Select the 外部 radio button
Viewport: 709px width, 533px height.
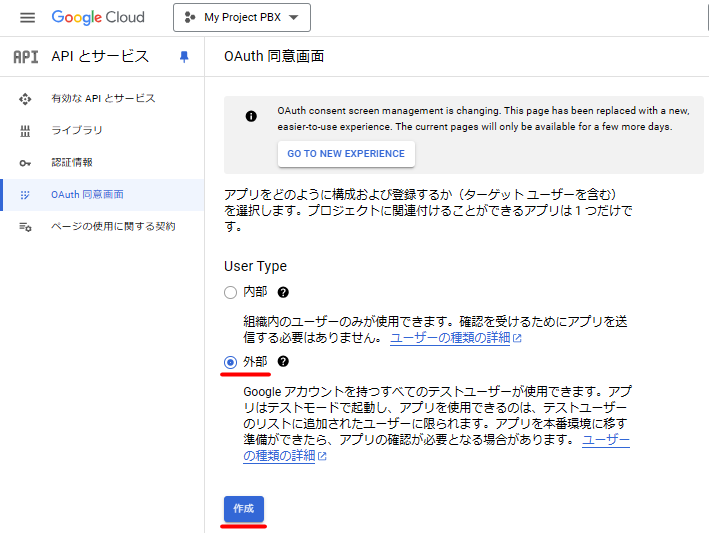(231, 362)
